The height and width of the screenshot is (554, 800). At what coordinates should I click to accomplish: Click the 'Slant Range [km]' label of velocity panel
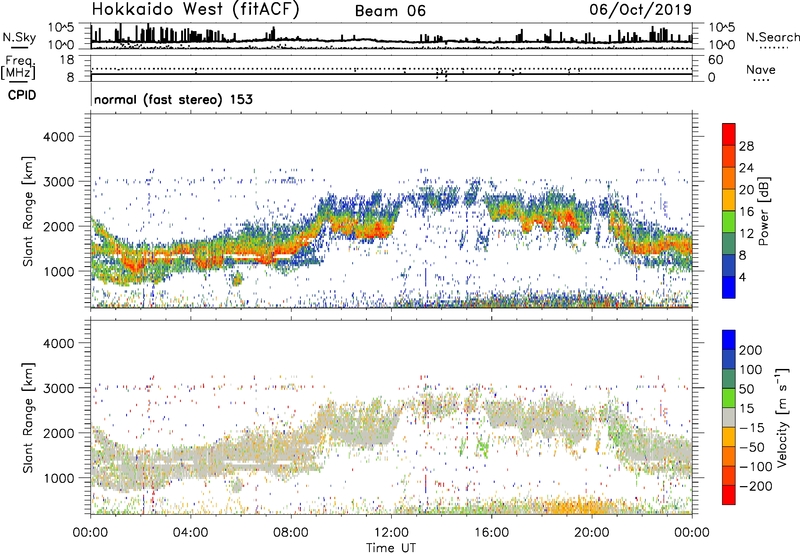coord(28,417)
